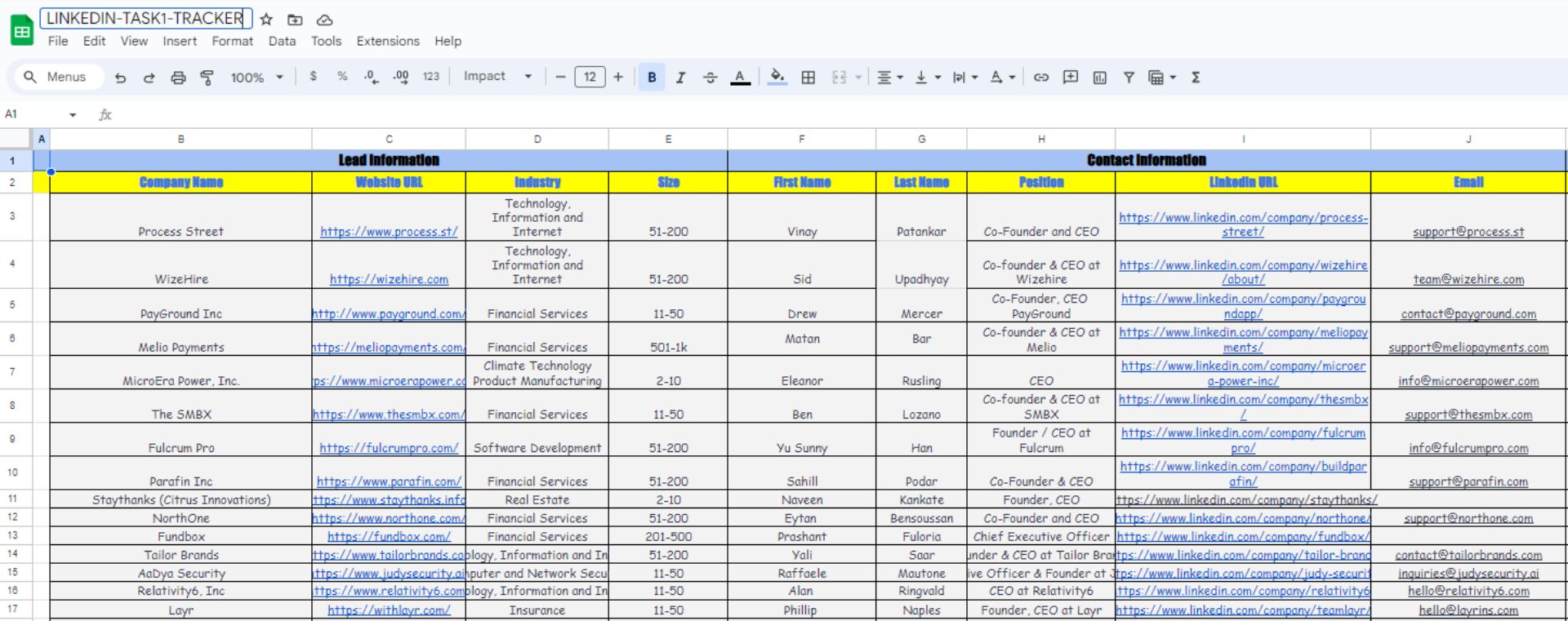
Task: Select row header 9
Action: tap(12, 439)
